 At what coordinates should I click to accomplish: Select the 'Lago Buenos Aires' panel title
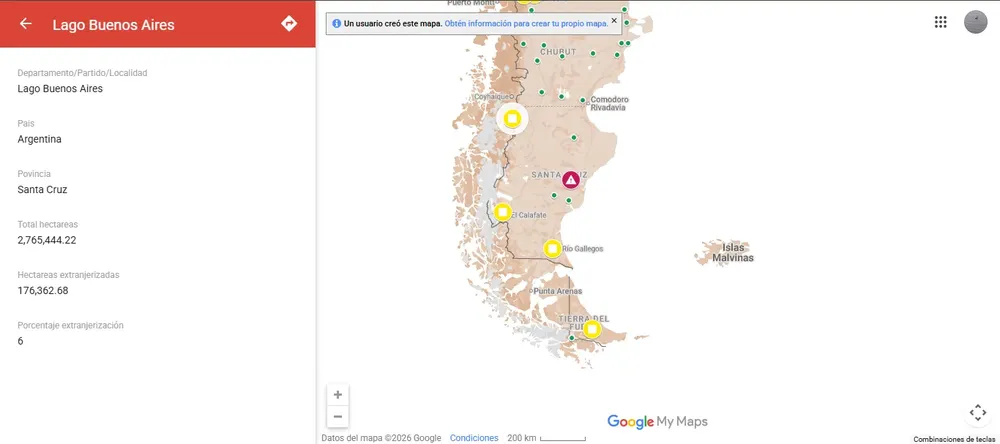pos(114,25)
